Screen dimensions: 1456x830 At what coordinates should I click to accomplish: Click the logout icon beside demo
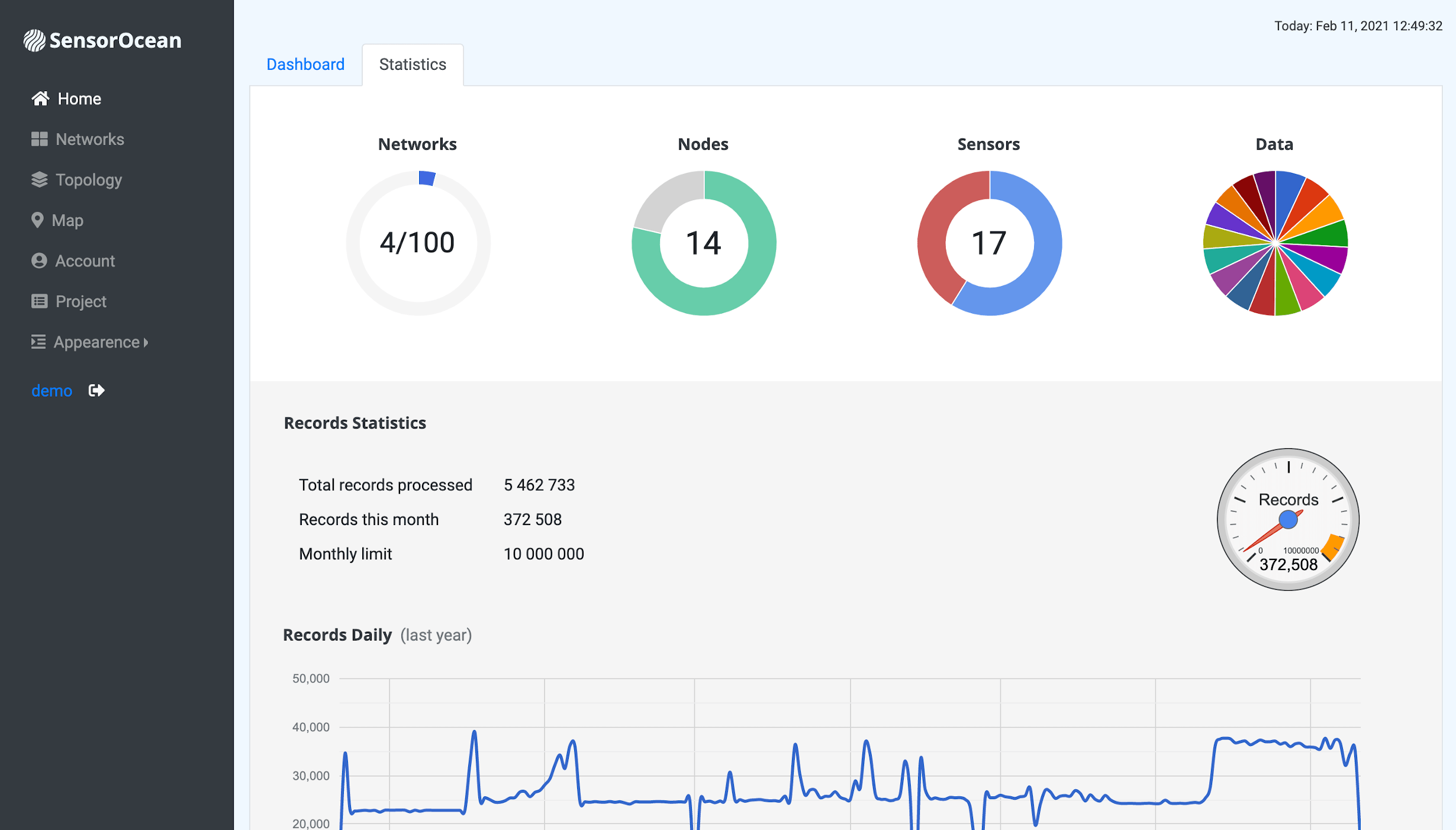96,391
